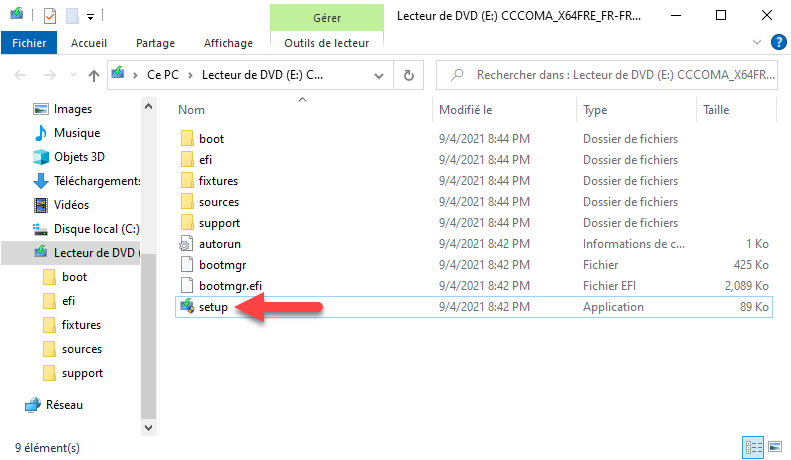Select the fixtures folder in file list
This screenshot has width=791, height=460.
pos(218,181)
